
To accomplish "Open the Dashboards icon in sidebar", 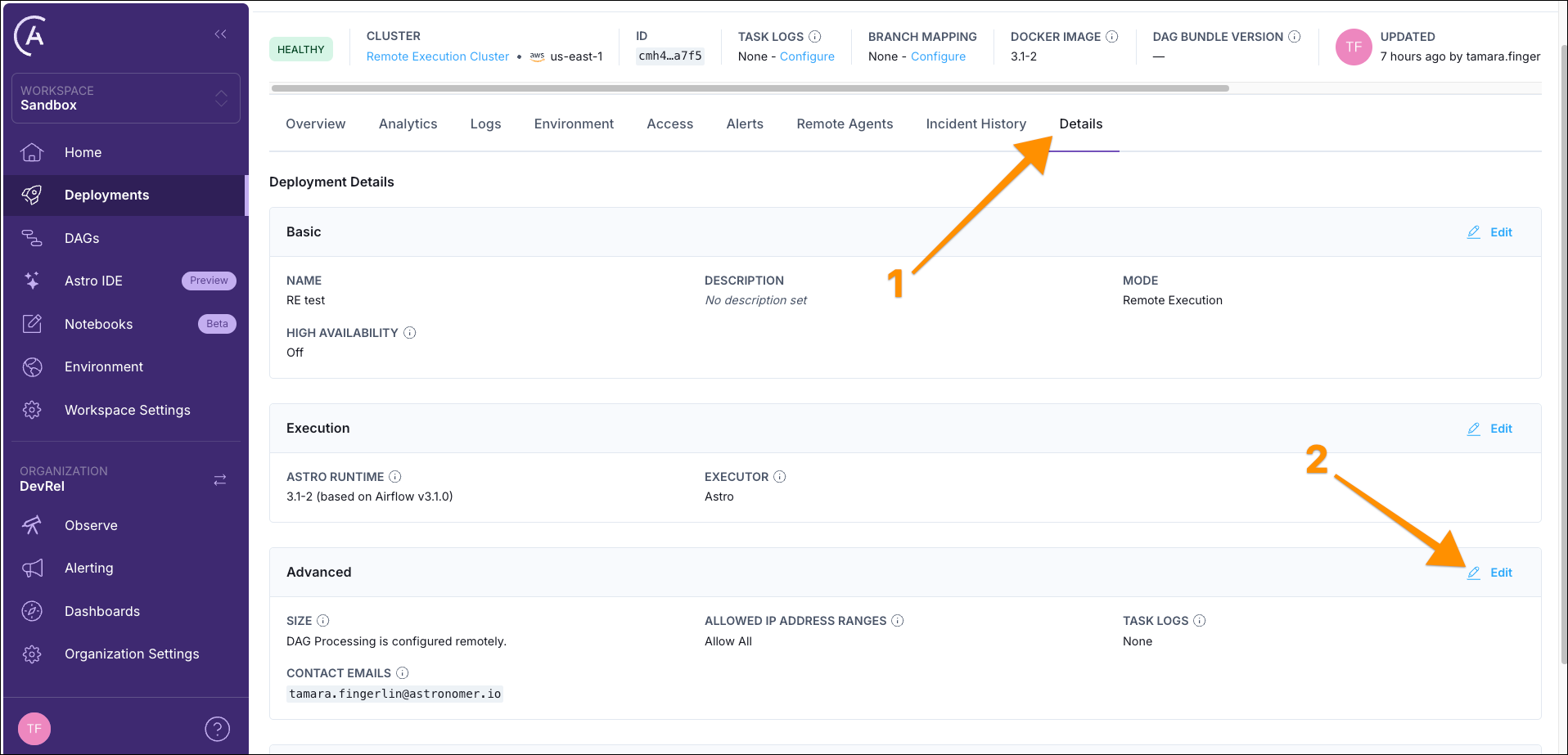I will coord(32,611).
